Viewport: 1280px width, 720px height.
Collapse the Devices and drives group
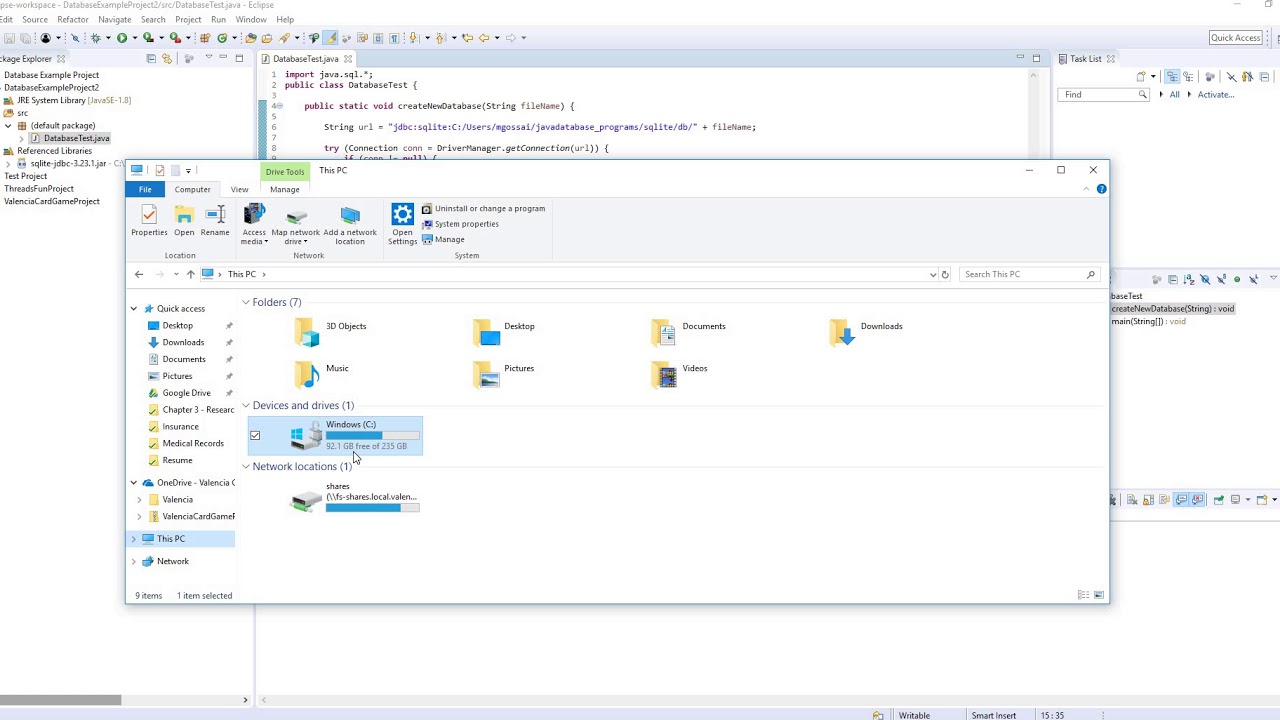point(246,405)
